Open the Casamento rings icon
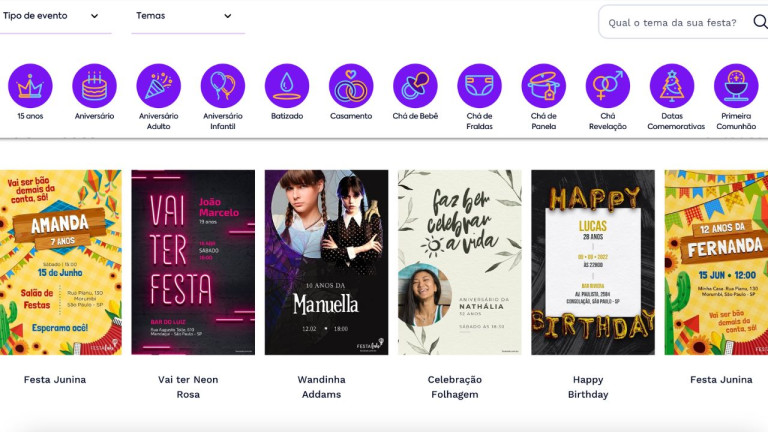 click(351, 86)
